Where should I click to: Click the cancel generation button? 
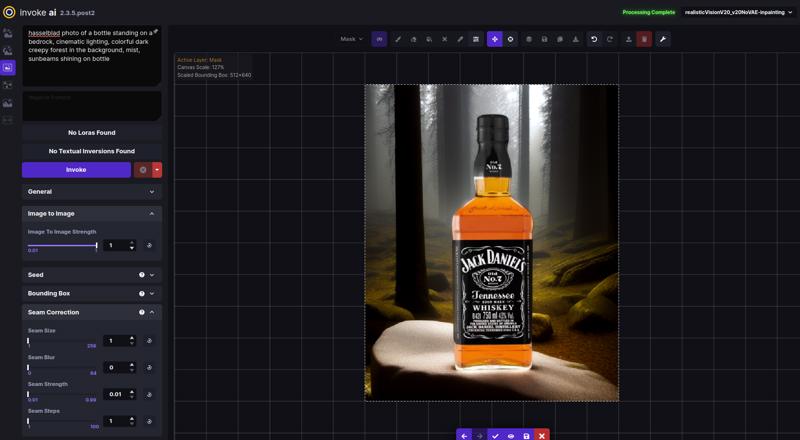(x=143, y=170)
